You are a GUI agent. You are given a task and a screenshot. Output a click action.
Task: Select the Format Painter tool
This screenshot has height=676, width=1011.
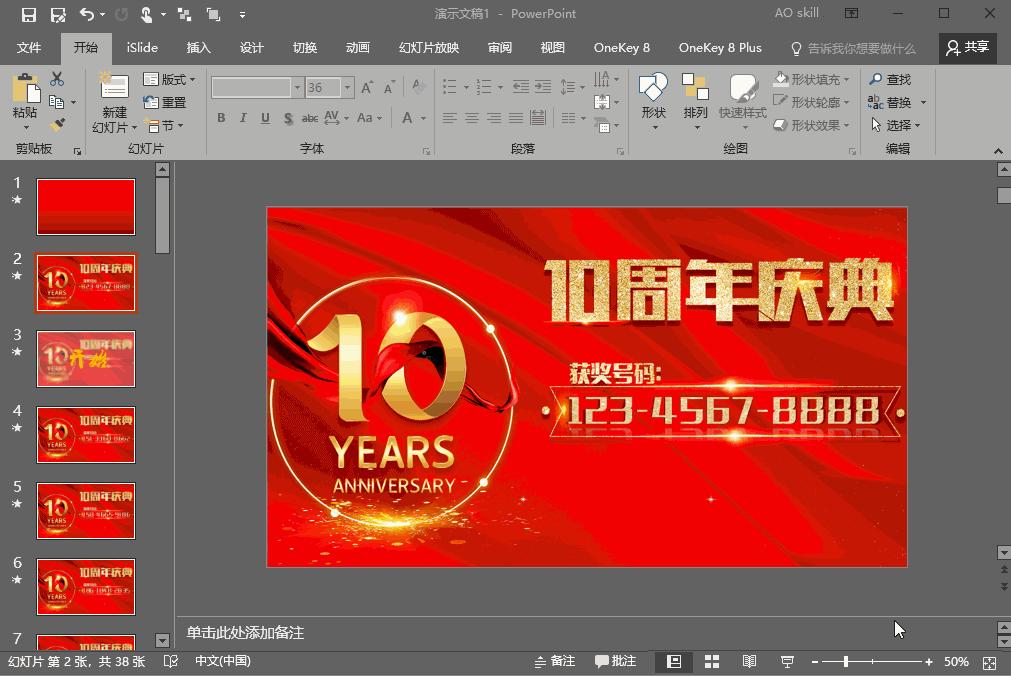coord(60,124)
